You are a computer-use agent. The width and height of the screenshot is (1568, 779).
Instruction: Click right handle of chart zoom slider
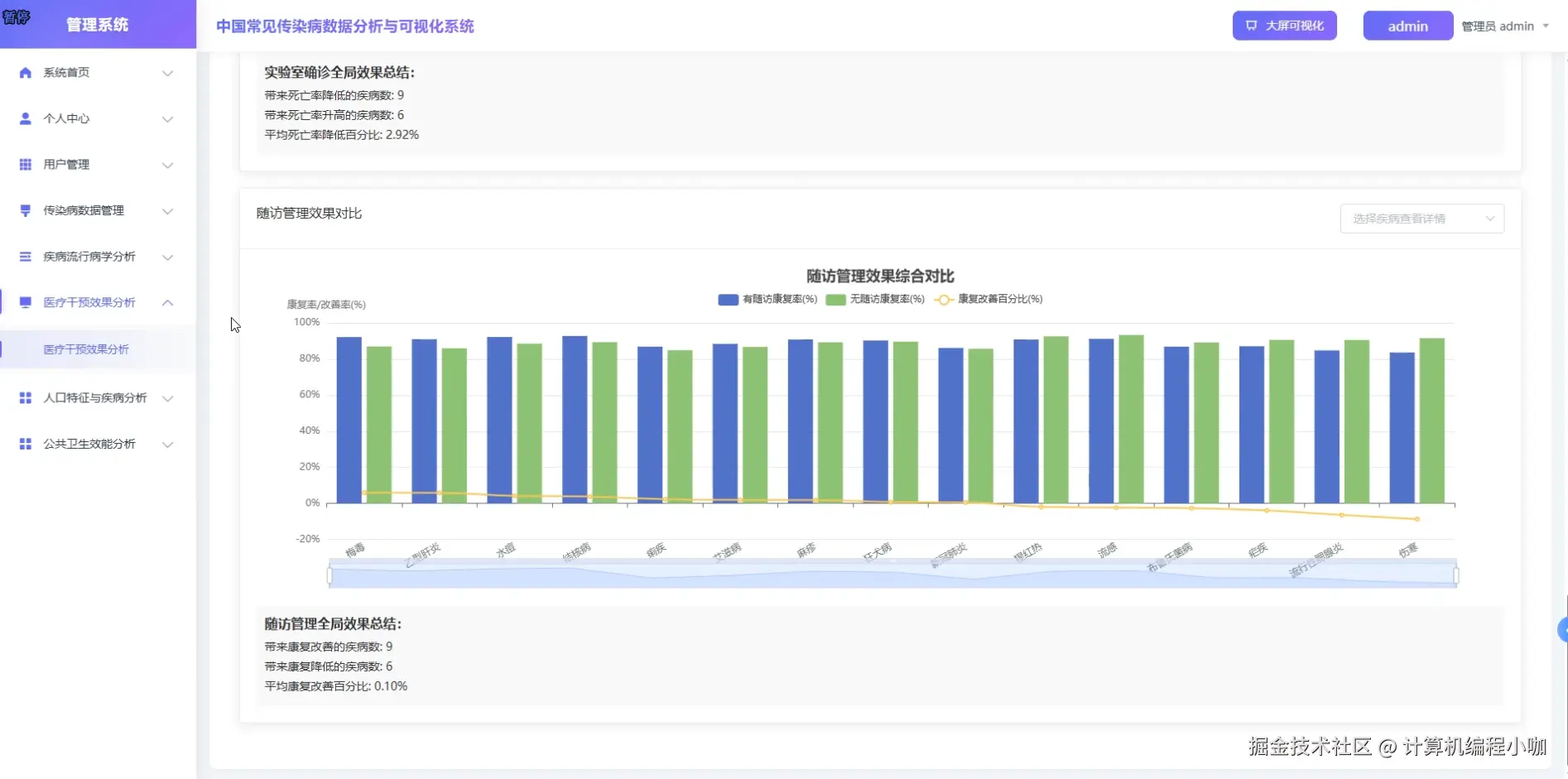tap(1456, 575)
